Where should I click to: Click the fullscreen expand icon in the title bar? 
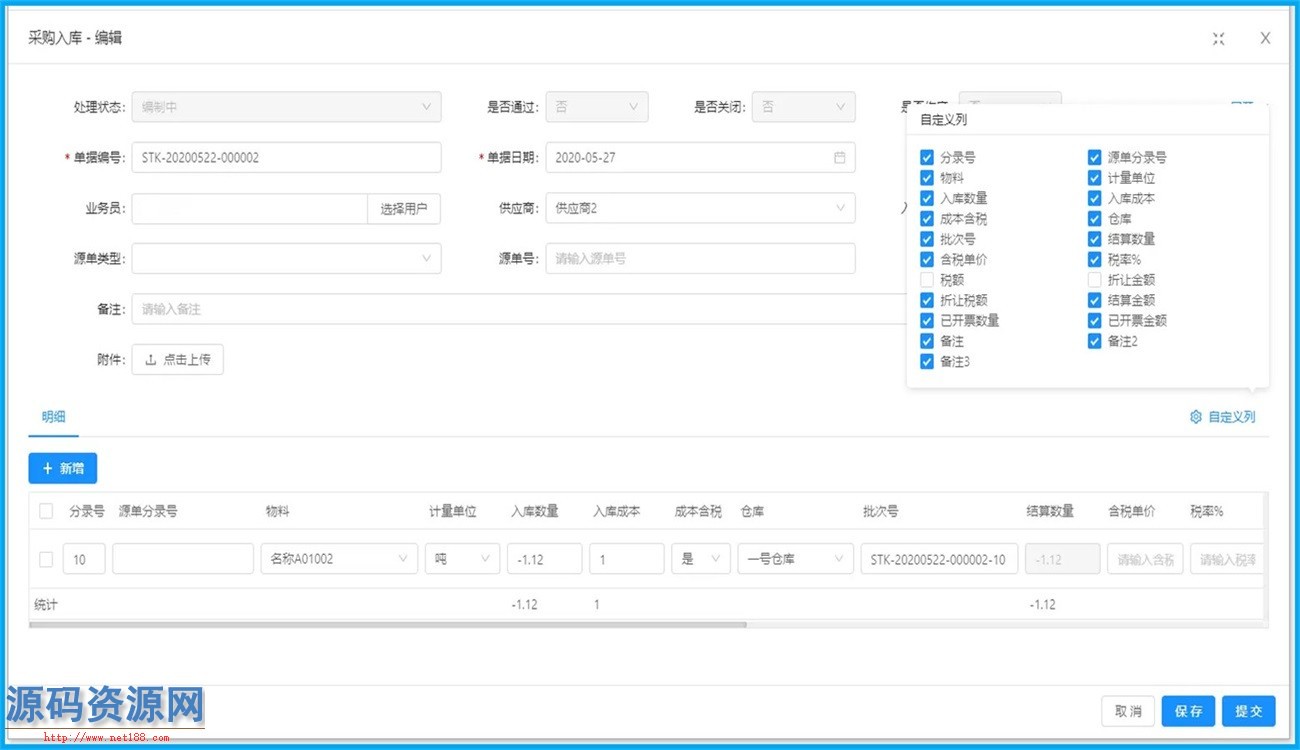1218,38
